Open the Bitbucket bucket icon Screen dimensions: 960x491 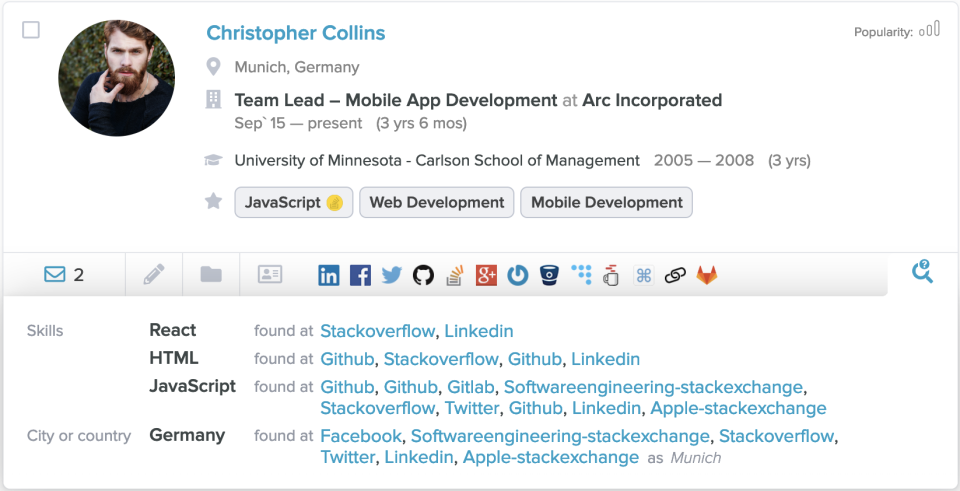pos(549,275)
